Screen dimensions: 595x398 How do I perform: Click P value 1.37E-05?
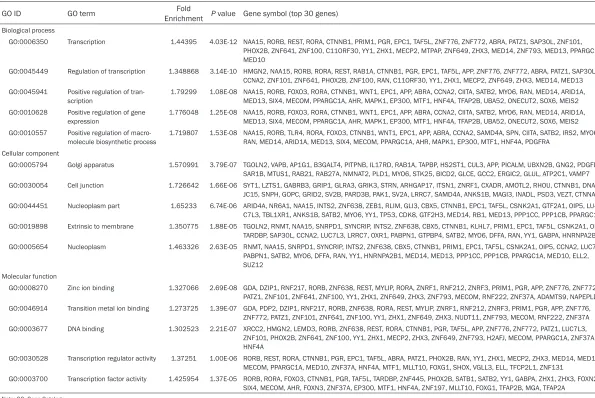click(x=223, y=379)
